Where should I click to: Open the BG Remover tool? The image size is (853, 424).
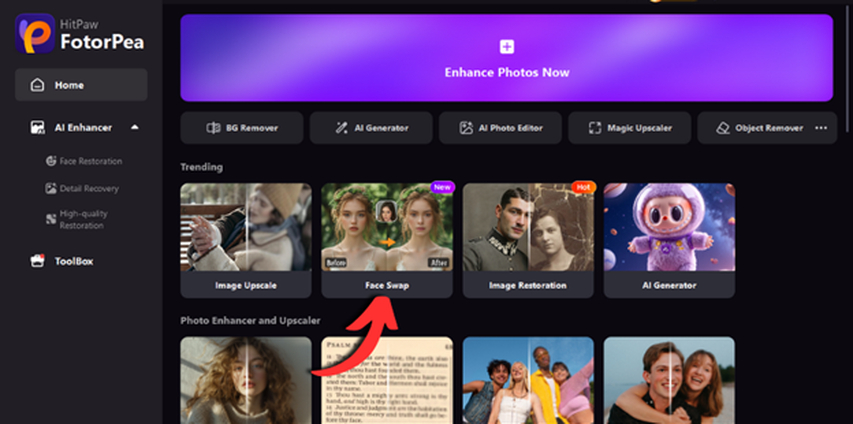[242, 128]
